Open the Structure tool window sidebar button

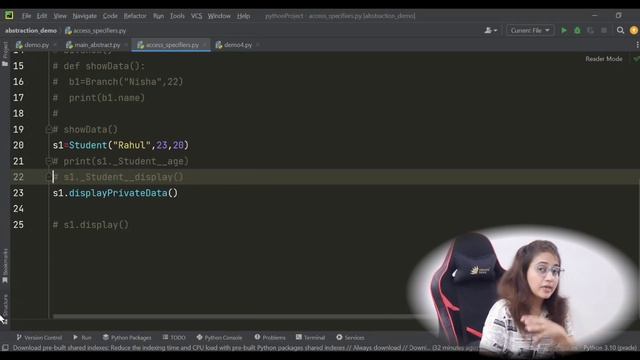(x=5, y=309)
